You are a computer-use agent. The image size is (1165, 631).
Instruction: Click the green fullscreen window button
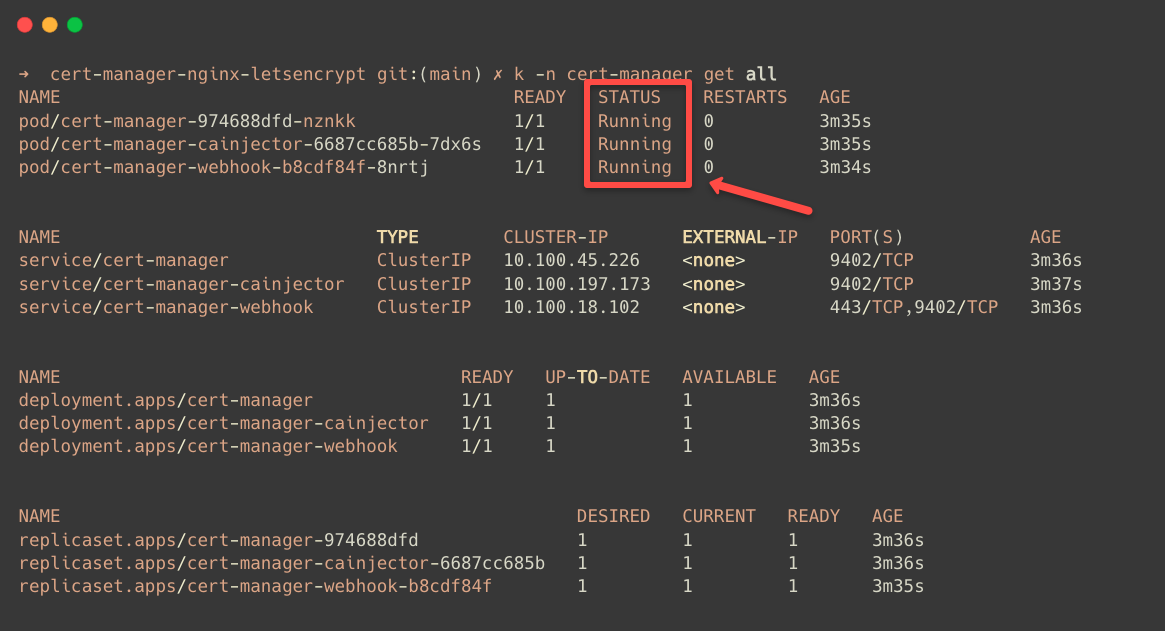coord(74,25)
